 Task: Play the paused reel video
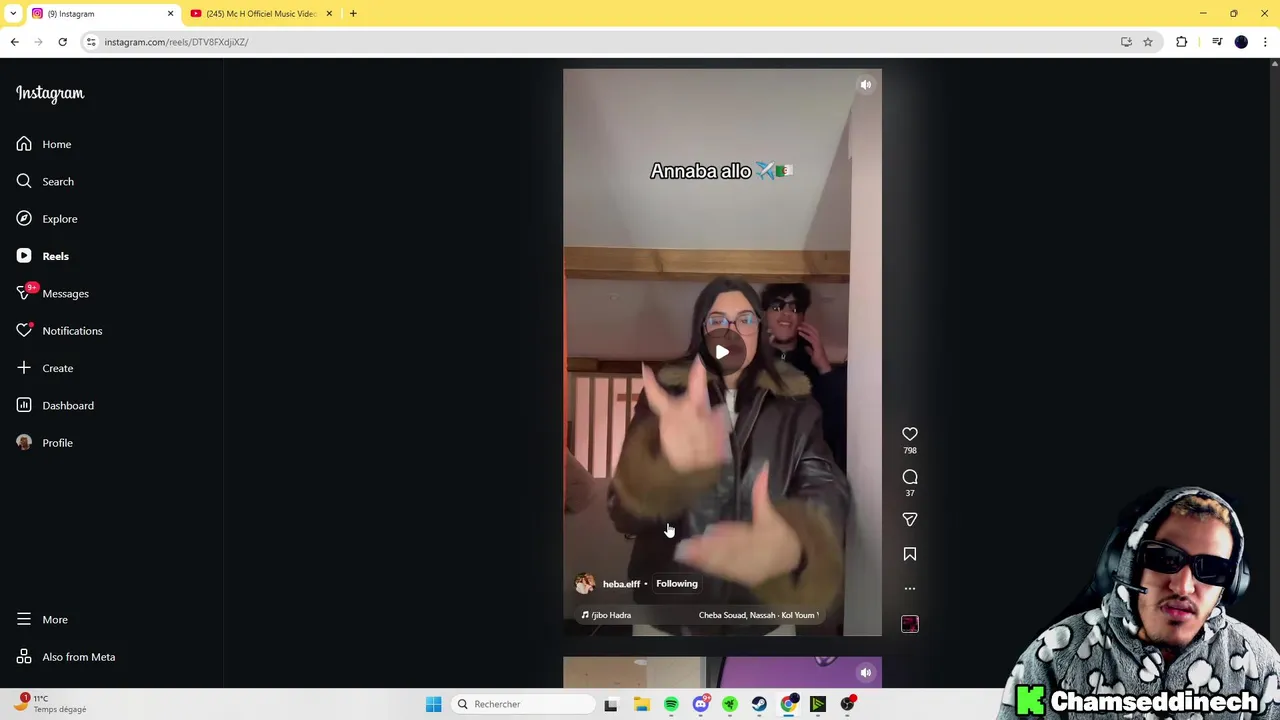[x=722, y=352]
